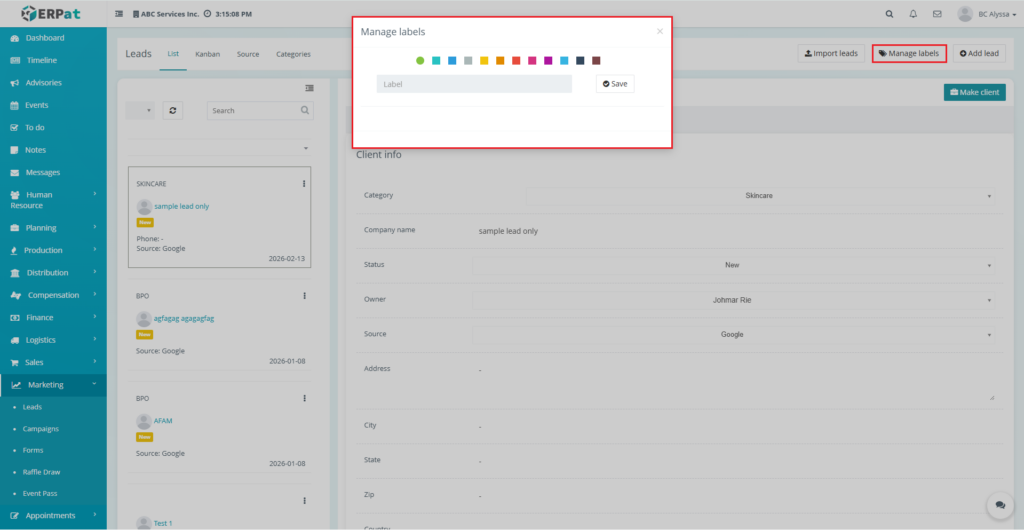
Task: Click the Make client button
Action: tap(974, 92)
